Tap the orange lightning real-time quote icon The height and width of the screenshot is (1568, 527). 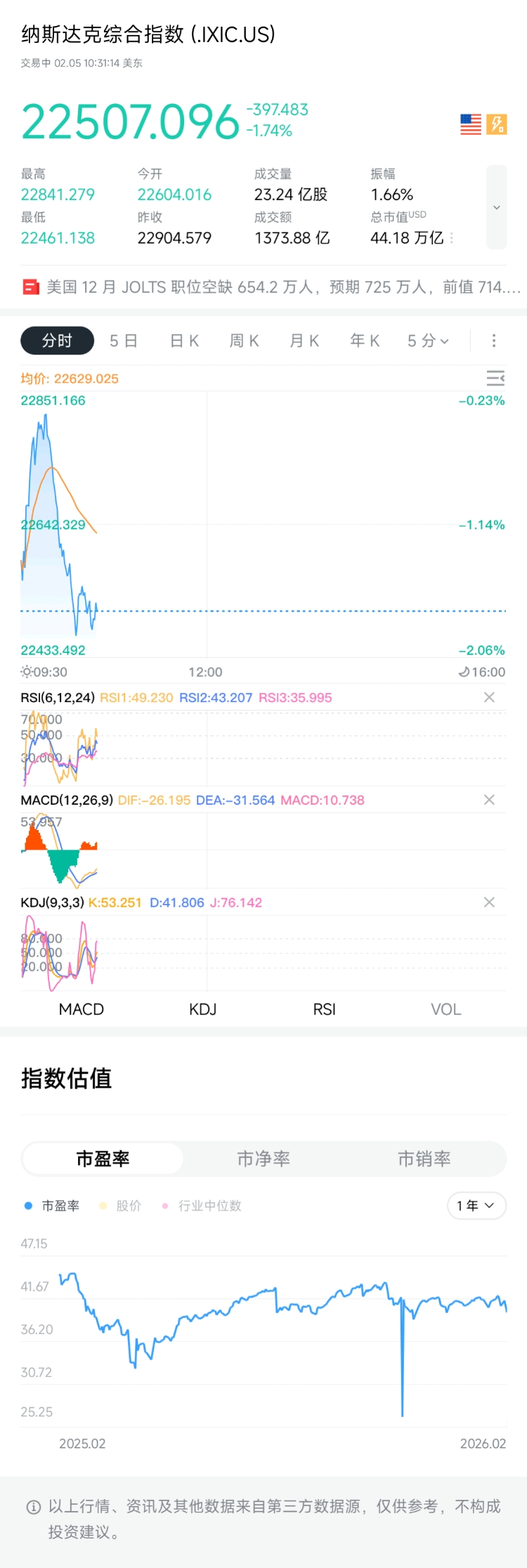point(497,124)
